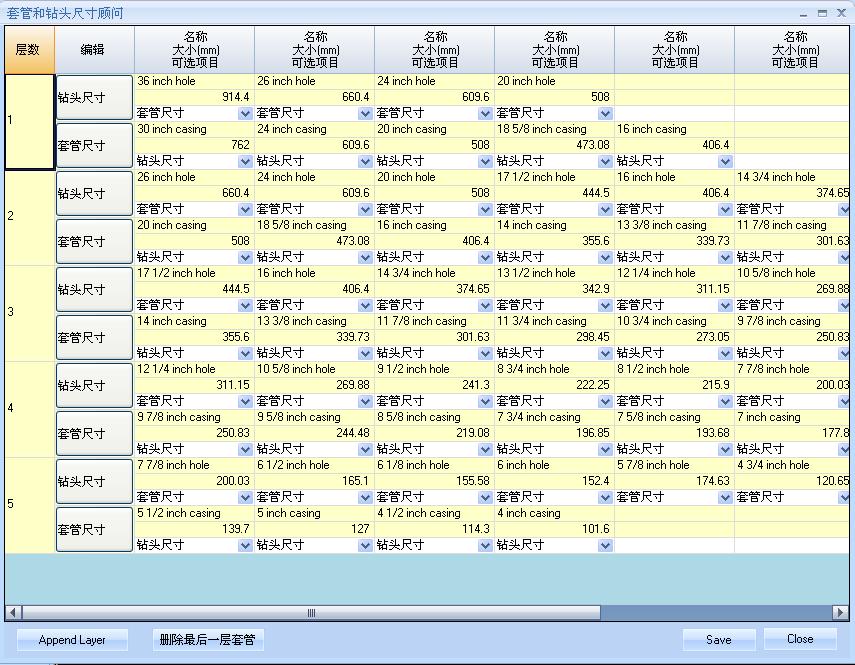The width and height of the screenshot is (855, 665).
Task: Click the 6 1/2 inch hole cell
Action: (x=314, y=465)
